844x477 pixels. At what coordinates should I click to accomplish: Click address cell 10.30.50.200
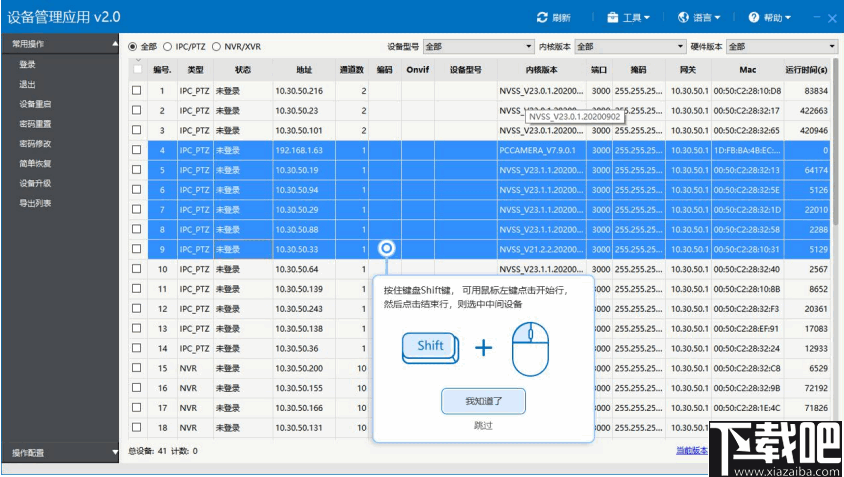(304, 368)
